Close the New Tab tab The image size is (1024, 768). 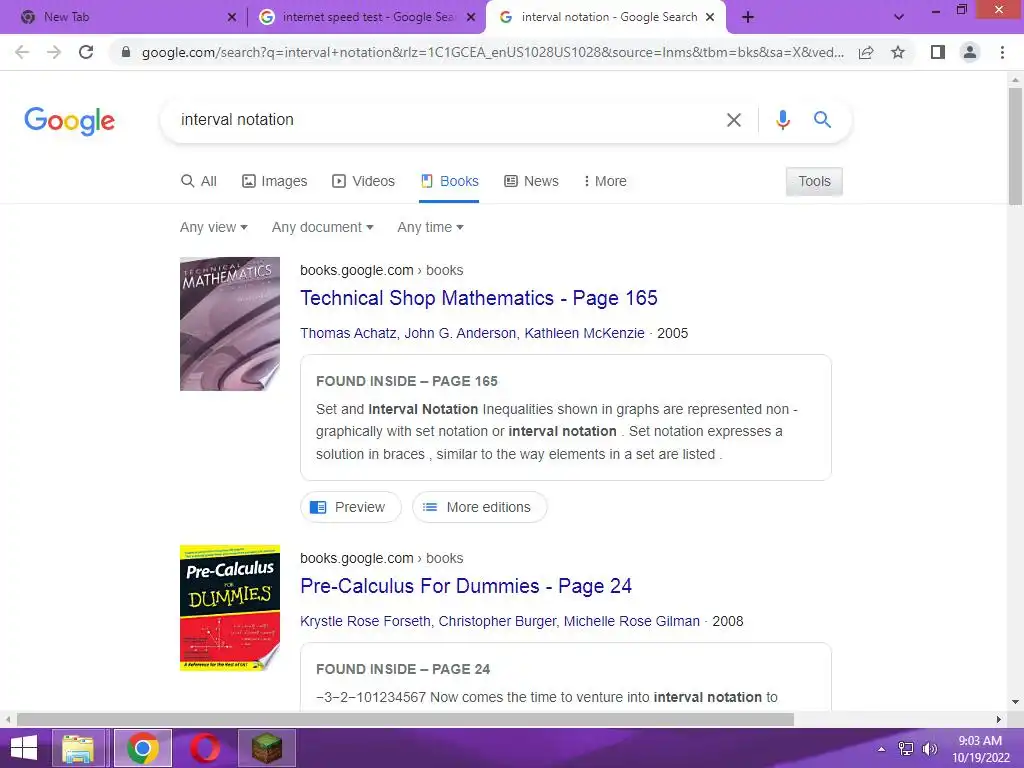(231, 17)
